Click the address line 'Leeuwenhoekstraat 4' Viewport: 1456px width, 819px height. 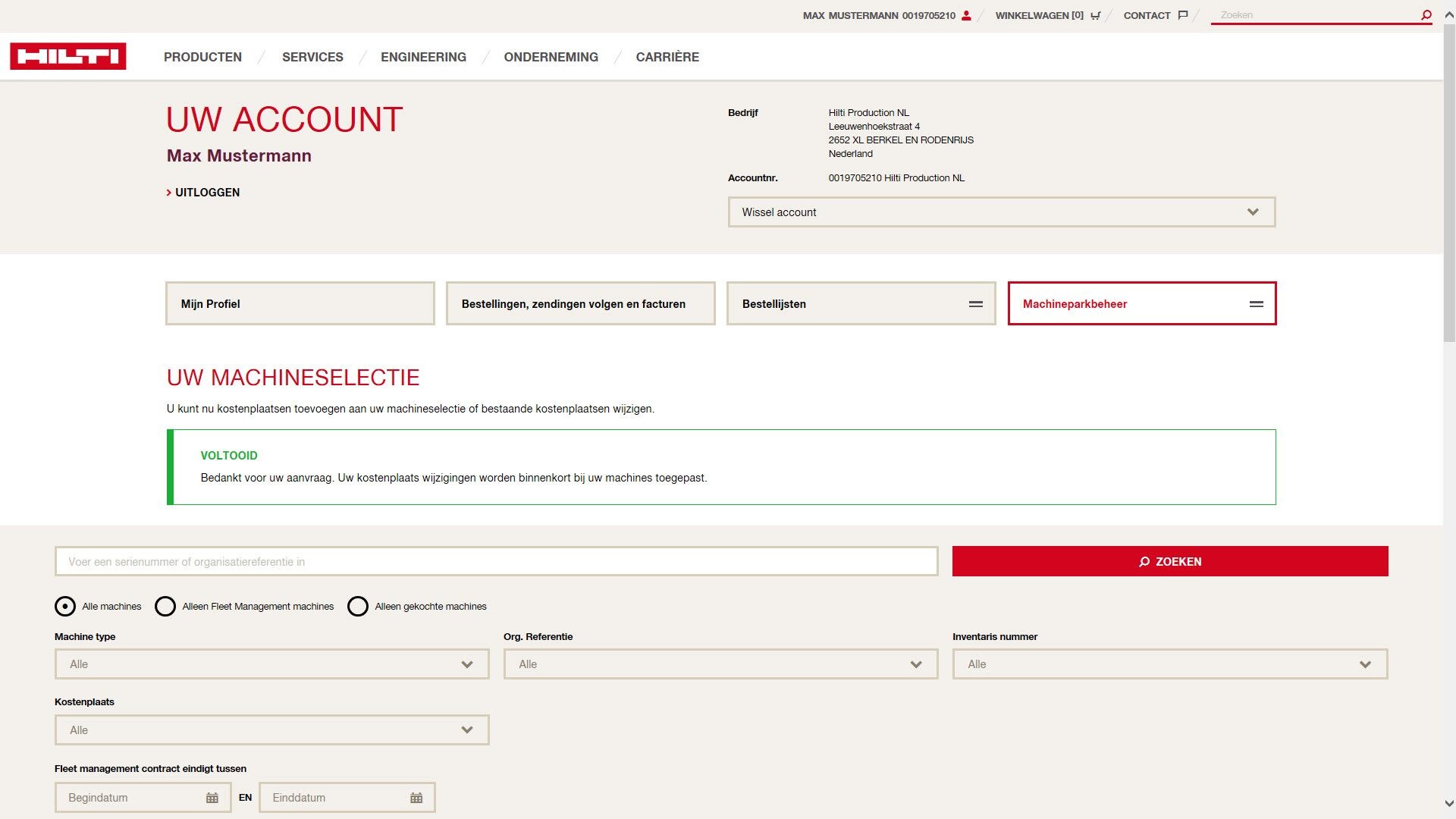pos(874,127)
